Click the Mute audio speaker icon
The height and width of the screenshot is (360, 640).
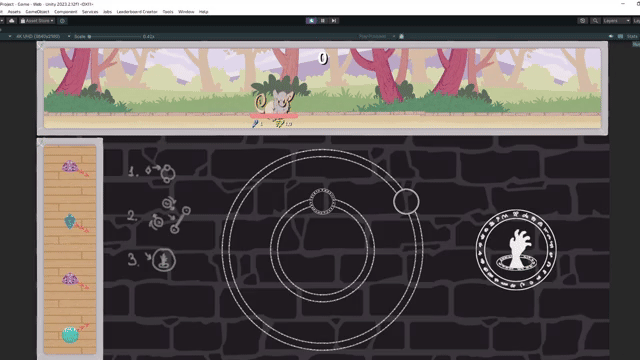click(611, 36)
